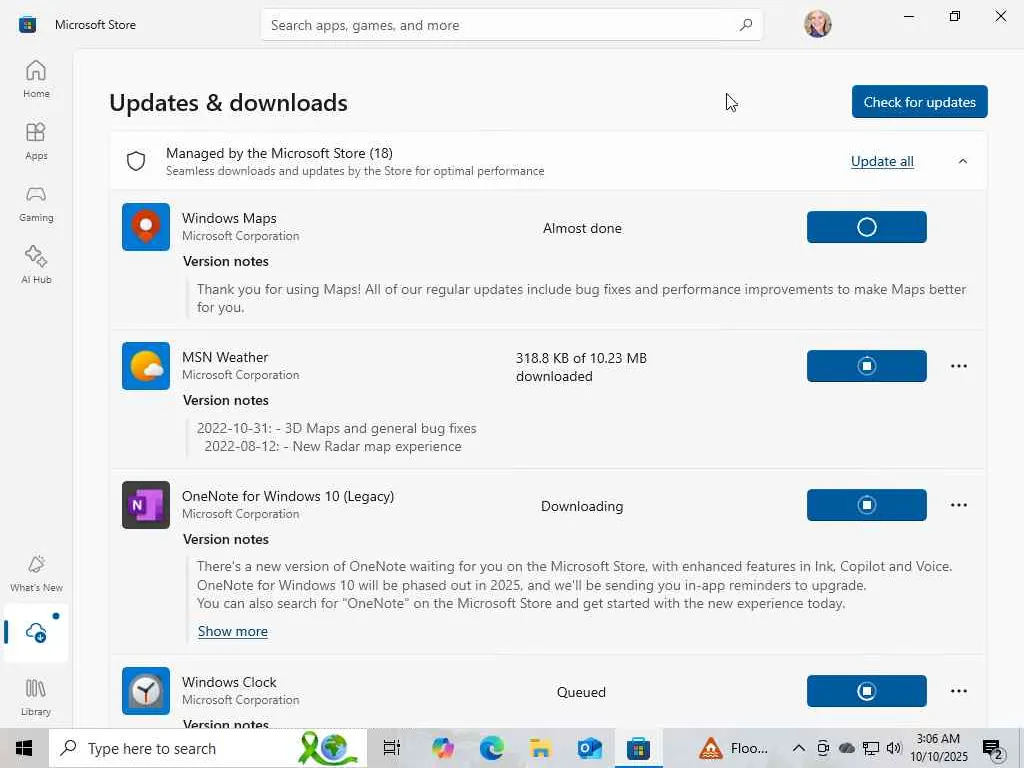Open OneNote for Windows 10 (Legacy) title

click(288, 496)
